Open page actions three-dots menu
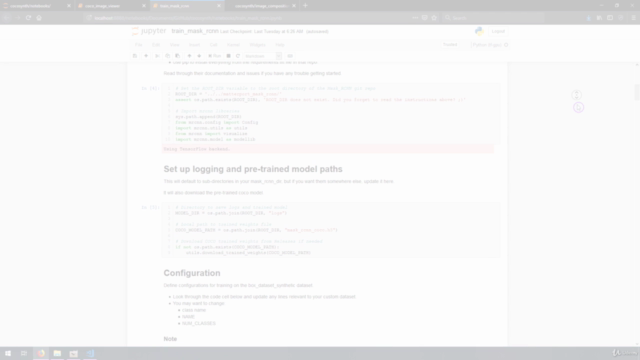 415,18
